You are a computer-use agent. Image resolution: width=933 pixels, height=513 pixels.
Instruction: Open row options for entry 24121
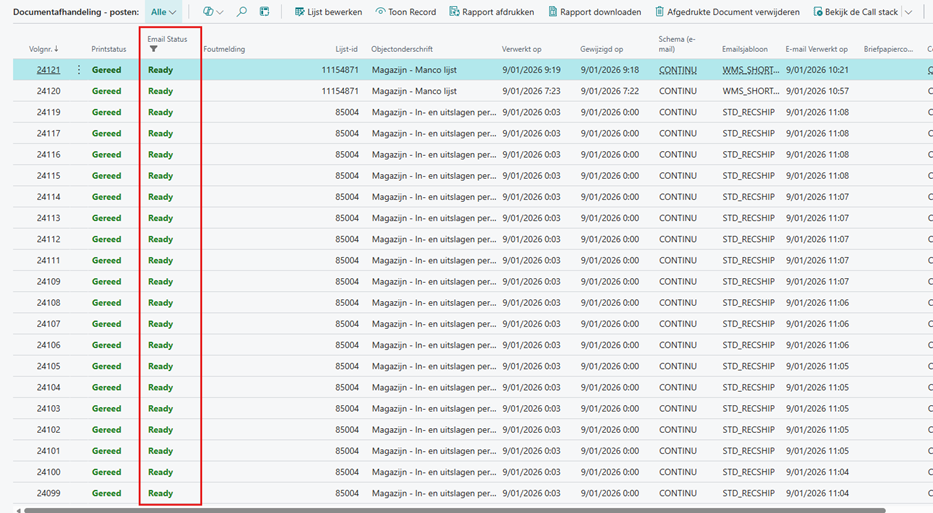tap(79, 70)
